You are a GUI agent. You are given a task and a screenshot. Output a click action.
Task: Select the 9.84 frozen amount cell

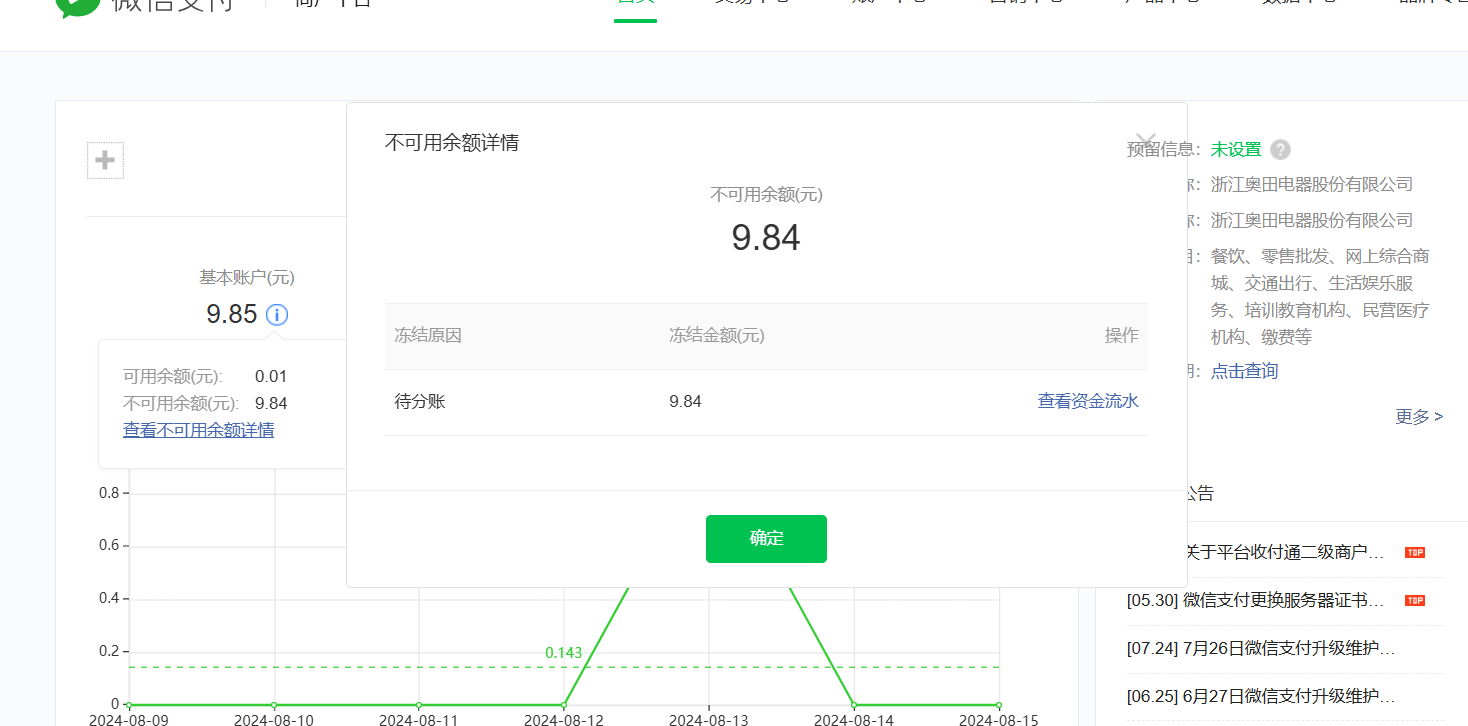coord(686,402)
